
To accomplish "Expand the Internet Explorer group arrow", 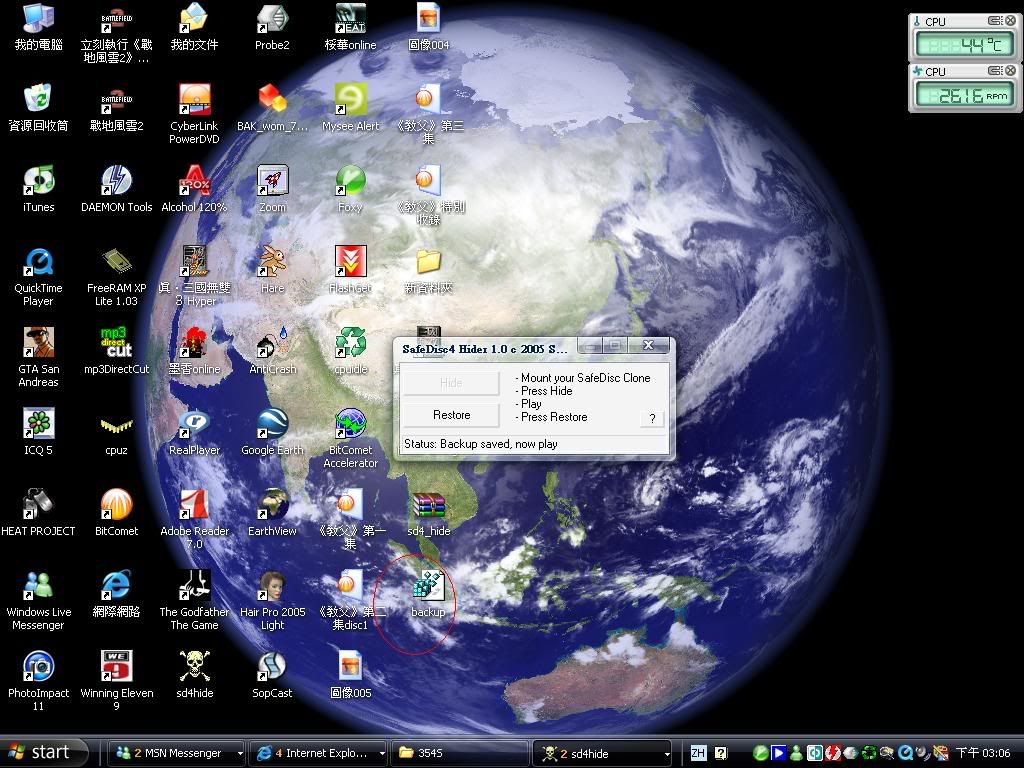I will [383, 754].
